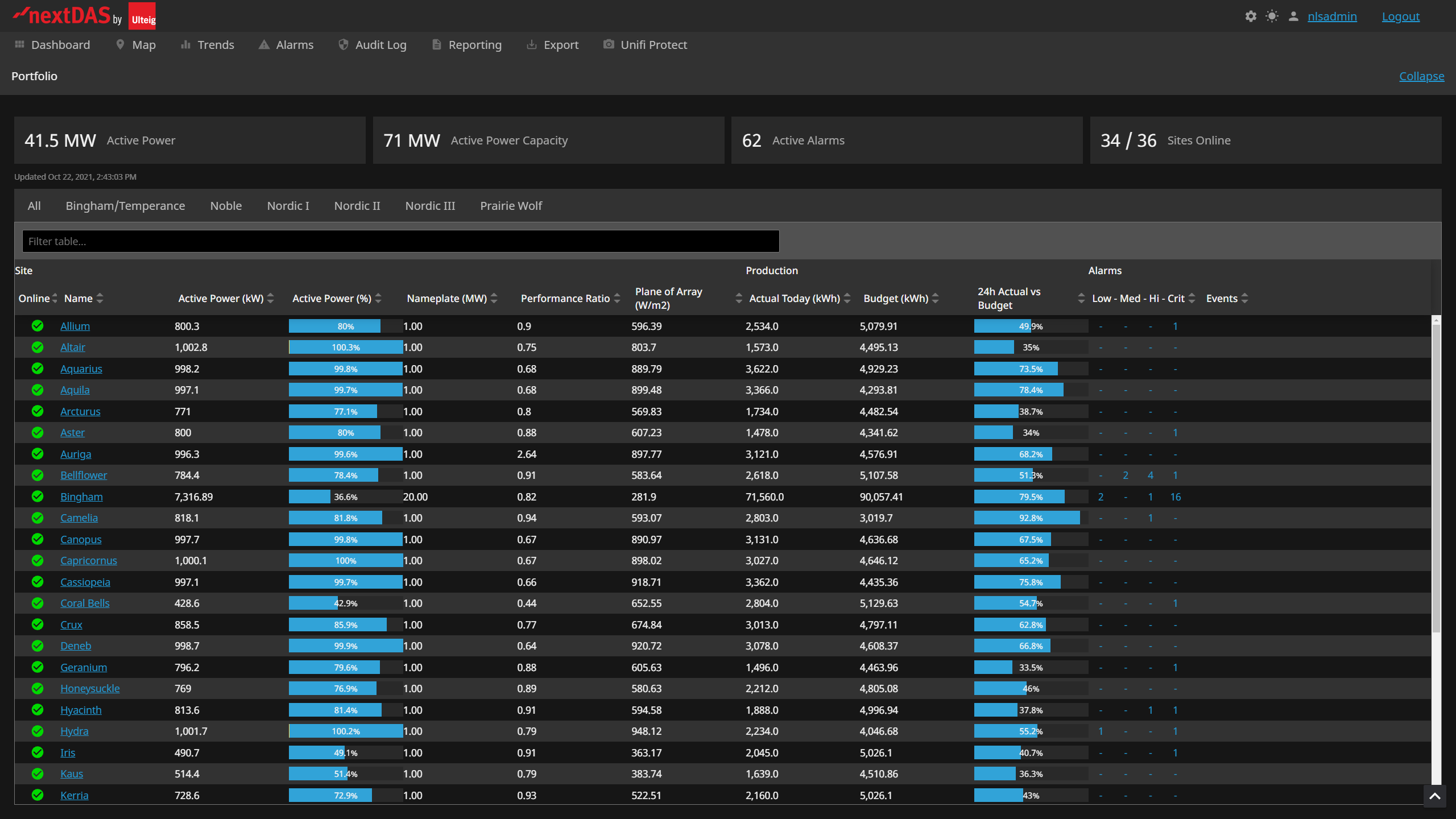Click the nextDAS logo

(84, 16)
